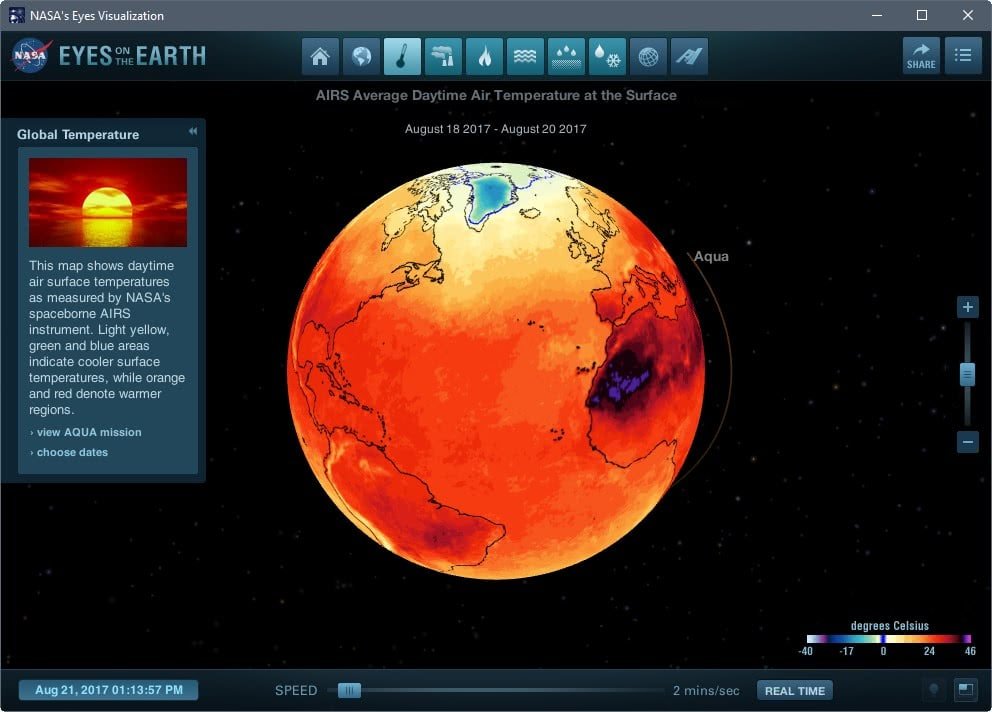Screen dimensions: 992x712
Task: Click the Aqua satellite label
Action: tap(711, 256)
